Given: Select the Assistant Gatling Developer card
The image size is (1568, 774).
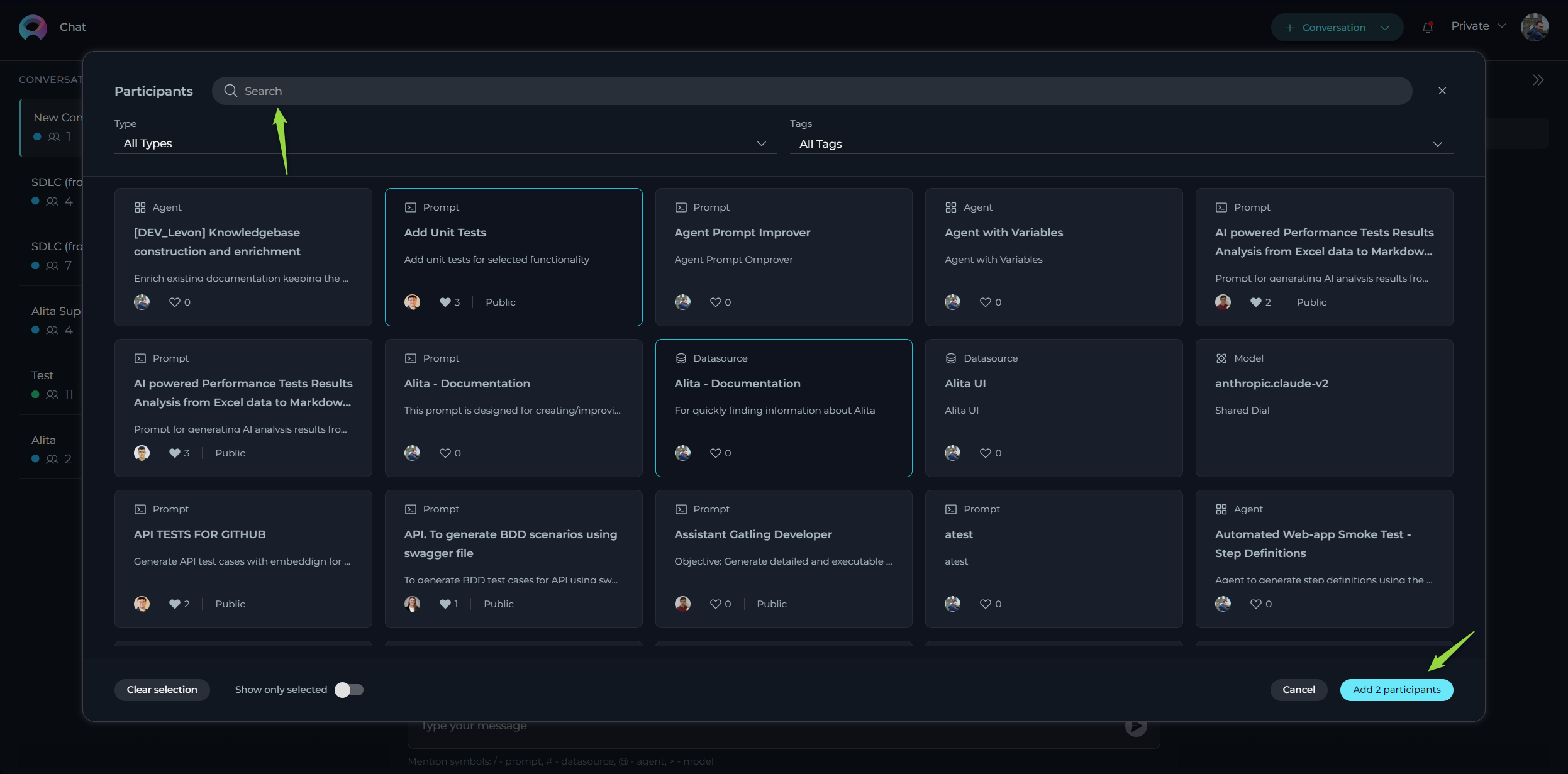Looking at the screenshot, I should [x=784, y=559].
